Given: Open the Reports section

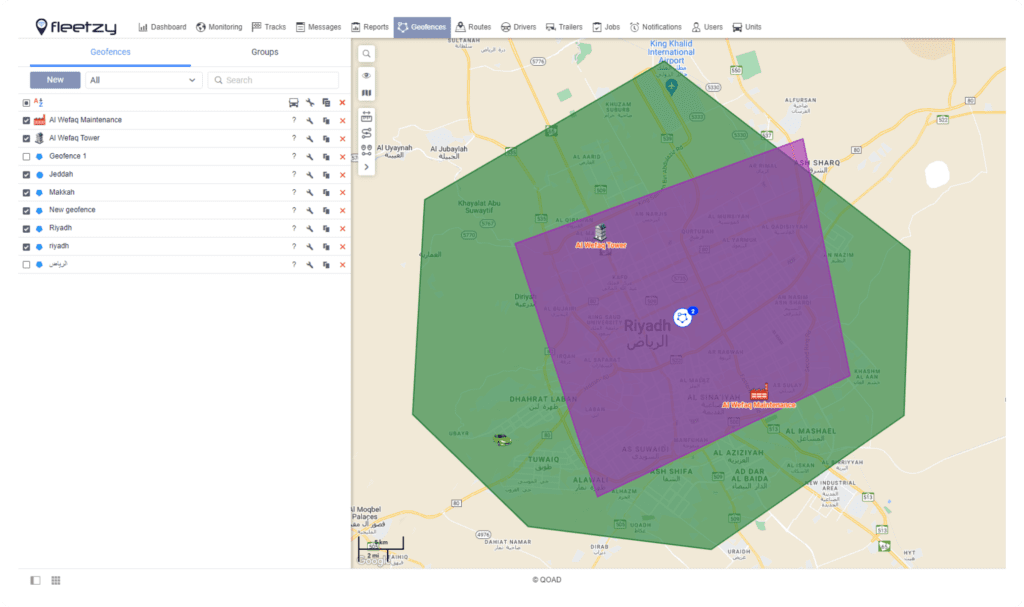Looking at the screenshot, I should (x=369, y=27).
